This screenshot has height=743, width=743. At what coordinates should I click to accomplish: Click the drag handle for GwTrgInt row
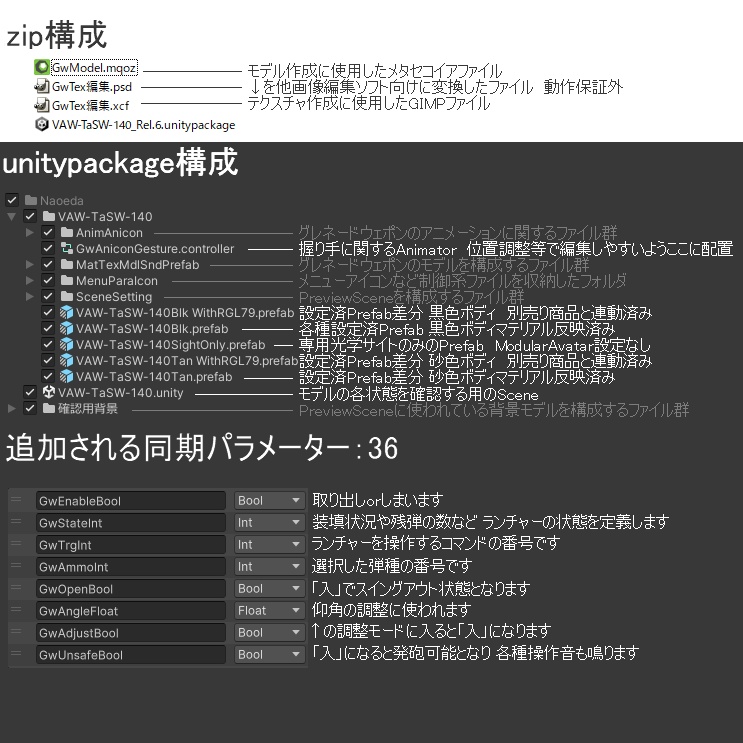(16, 544)
